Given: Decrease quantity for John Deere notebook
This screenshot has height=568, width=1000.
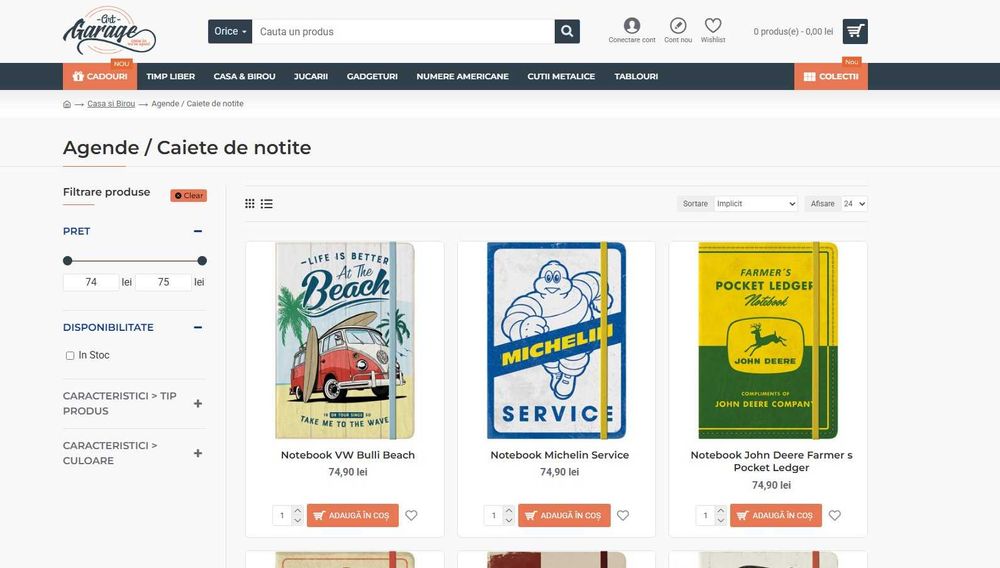Looking at the screenshot, I should (721, 520).
